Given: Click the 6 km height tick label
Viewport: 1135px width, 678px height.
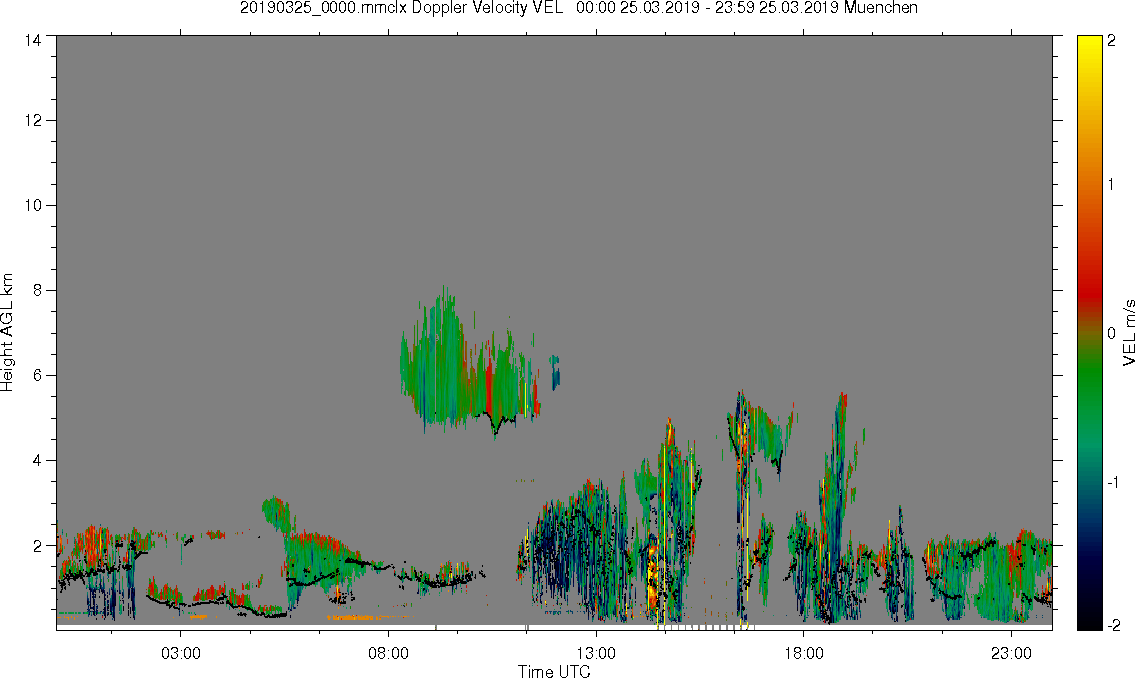Looking at the screenshot, I should point(37,376).
